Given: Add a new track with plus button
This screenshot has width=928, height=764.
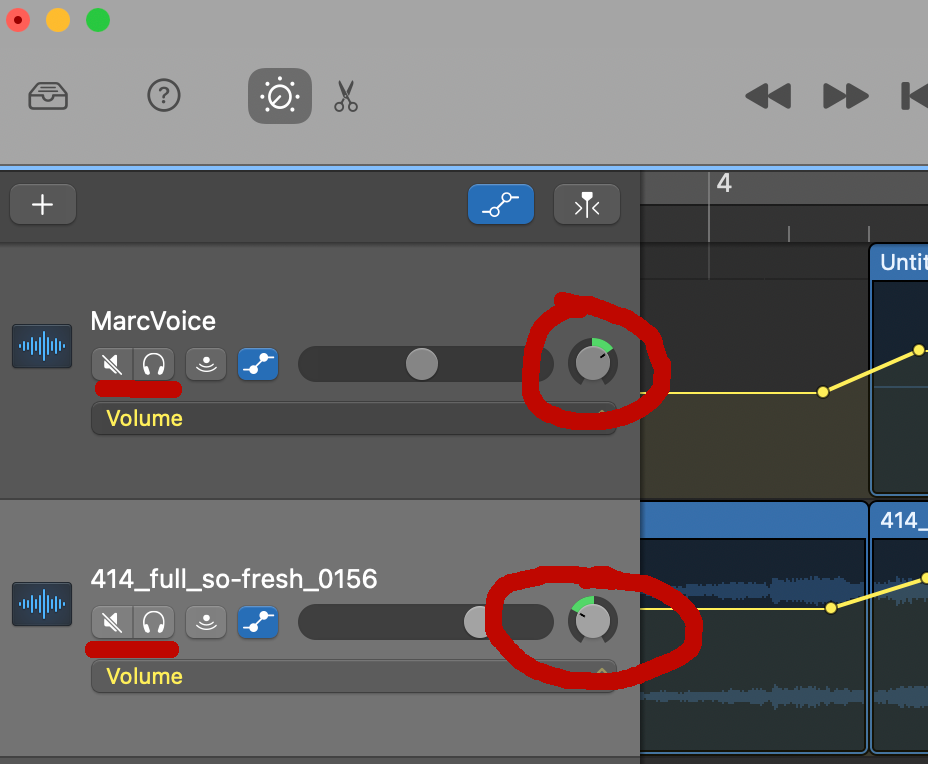Looking at the screenshot, I should click(x=43, y=205).
